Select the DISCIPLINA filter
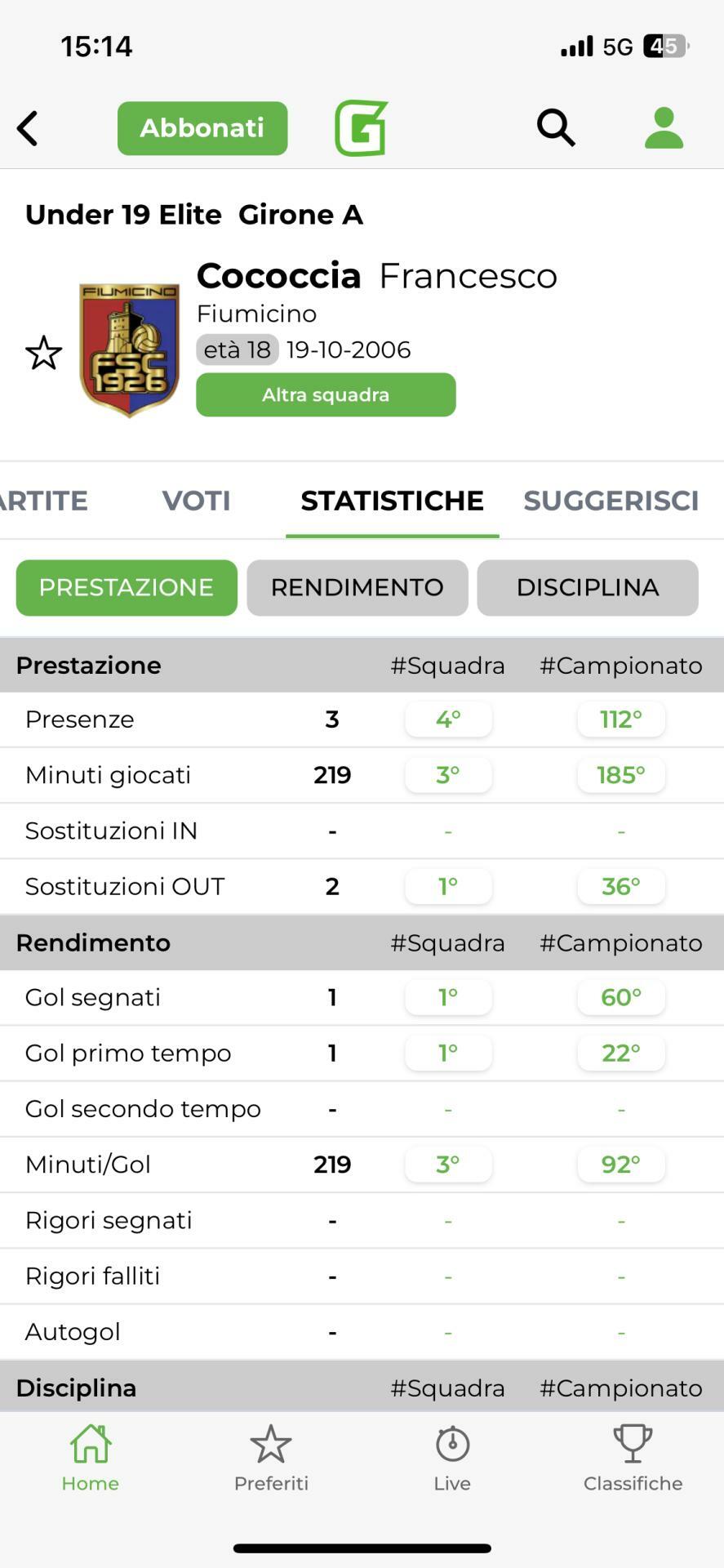724x1568 pixels. point(588,588)
